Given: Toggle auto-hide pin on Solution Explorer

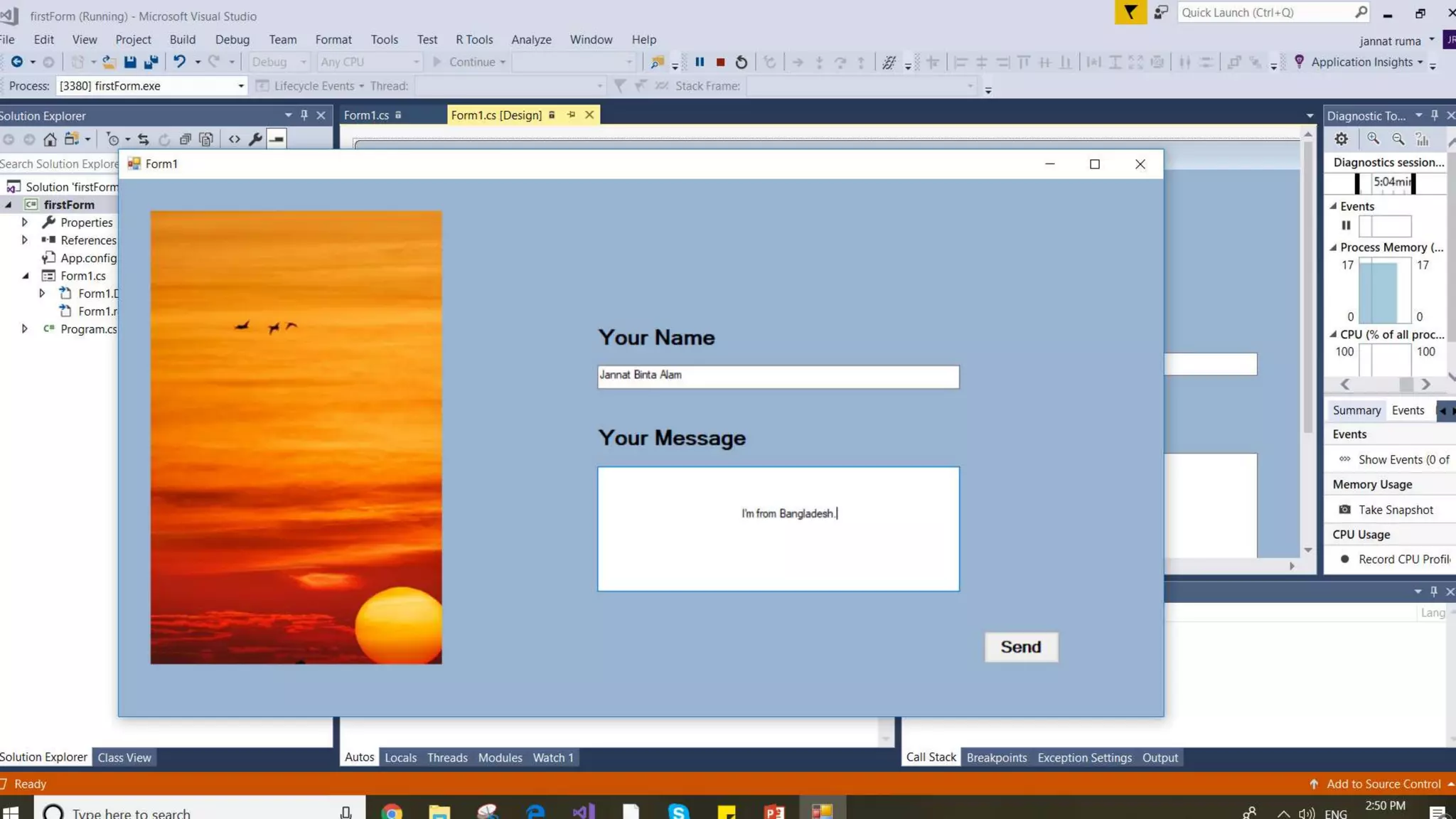Looking at the screenshot, I should (x=304, y=115).
